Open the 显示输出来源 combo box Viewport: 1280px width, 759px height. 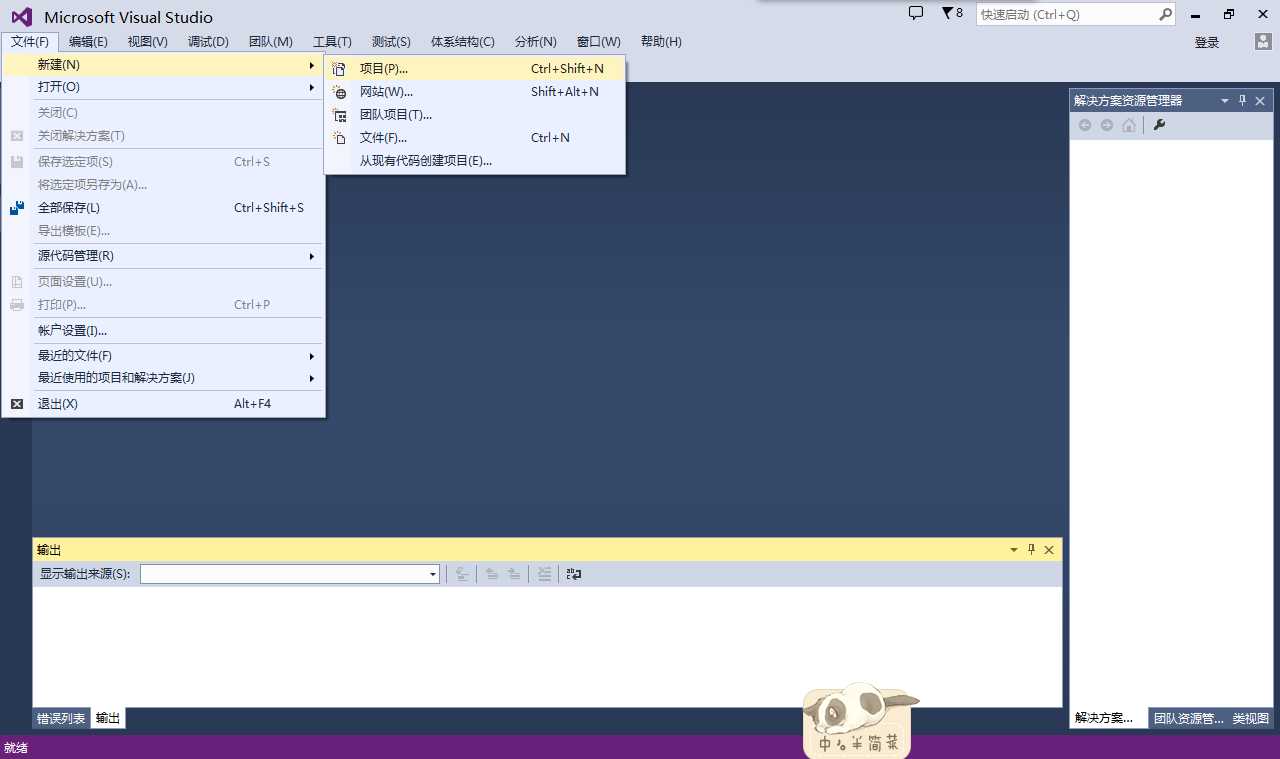point(290,574)
